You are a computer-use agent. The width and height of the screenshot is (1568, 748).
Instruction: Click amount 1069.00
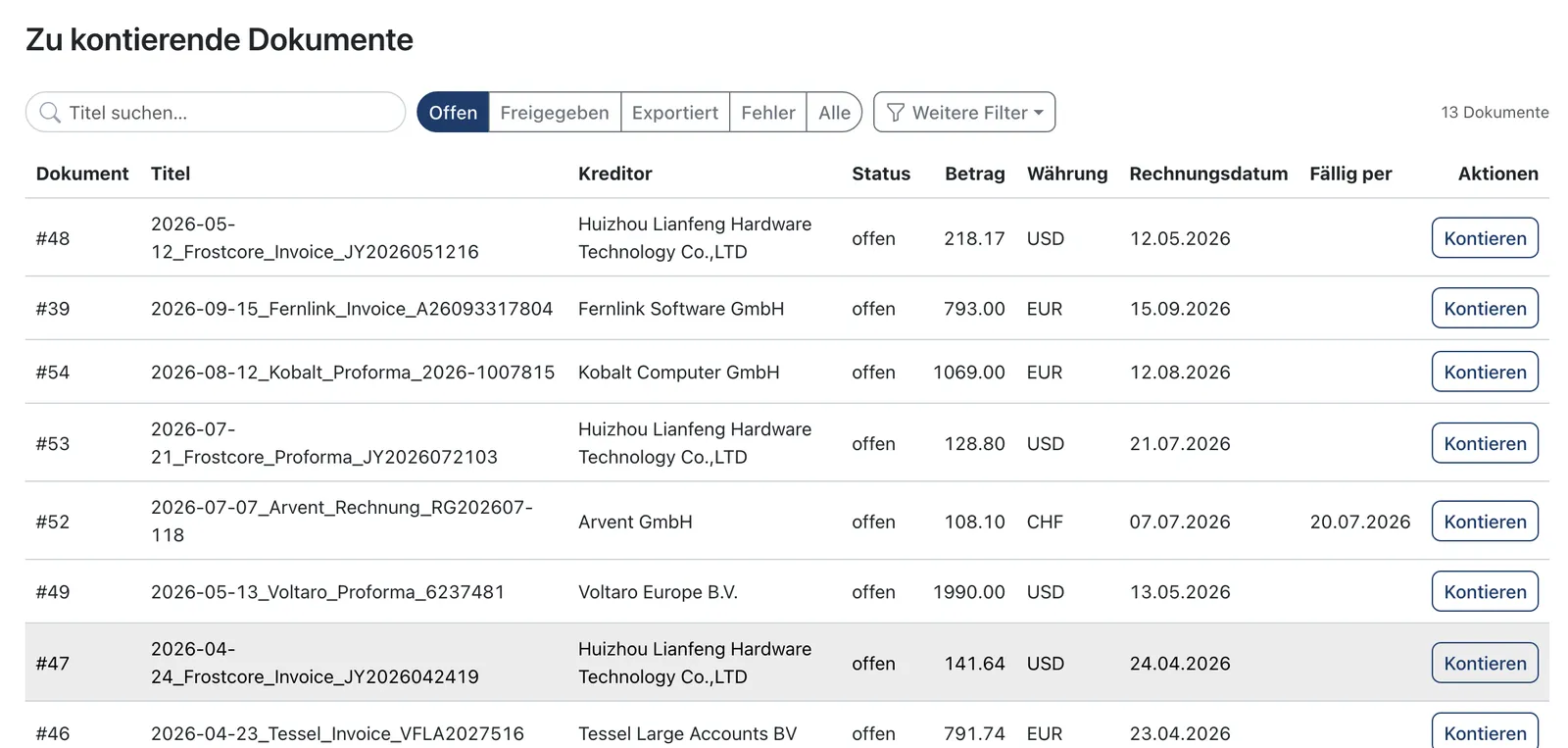[x=969, y=373]
